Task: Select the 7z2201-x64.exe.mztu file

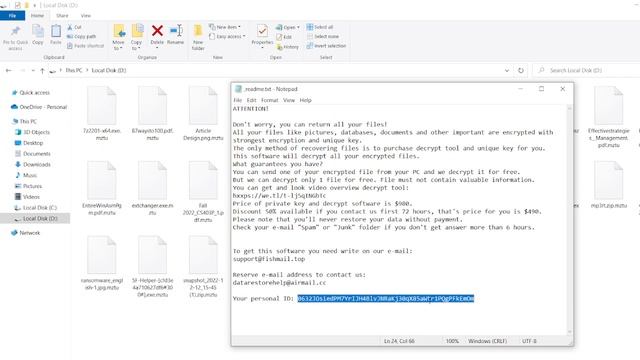Action: tap(102, 113)
